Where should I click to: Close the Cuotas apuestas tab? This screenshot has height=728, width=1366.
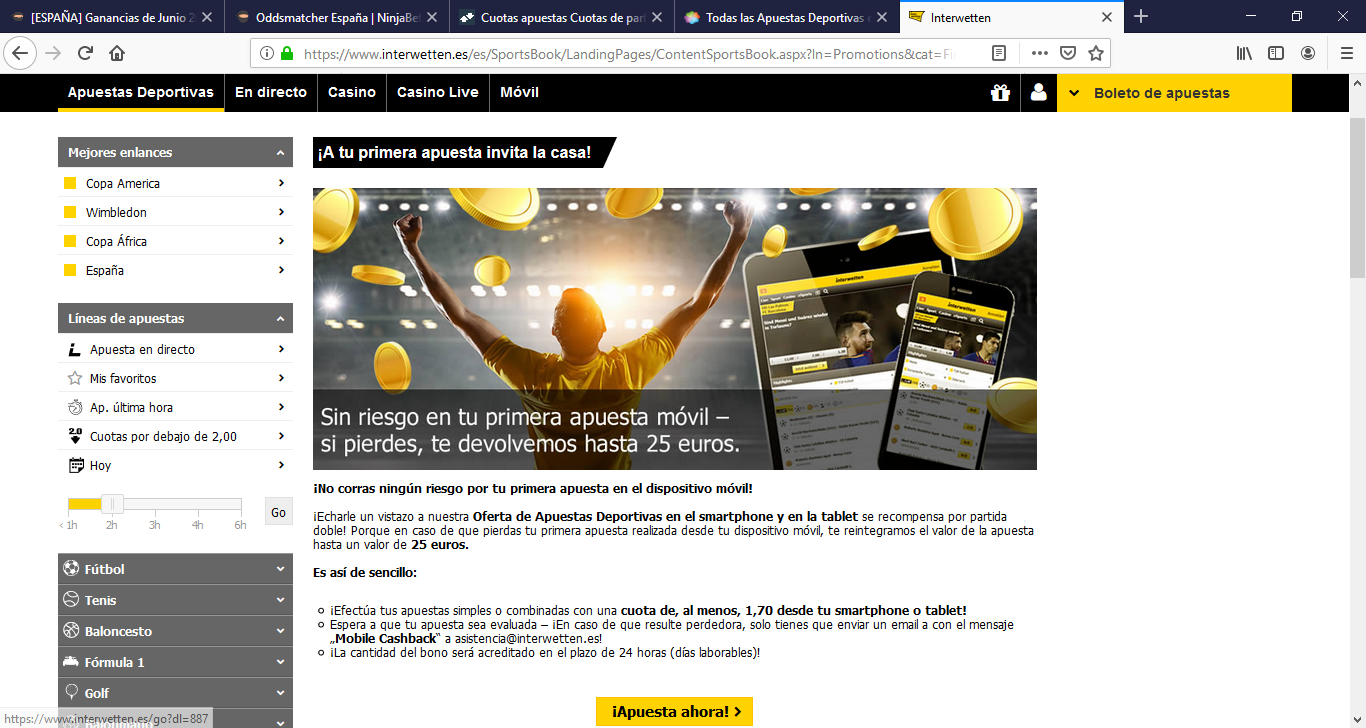[657, 17]
